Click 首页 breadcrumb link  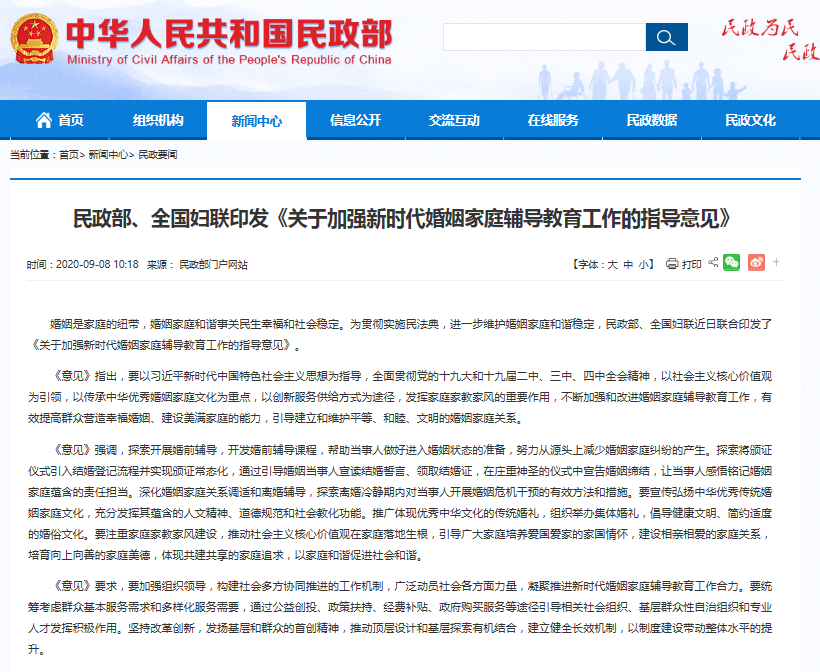[x=68, y=155]
